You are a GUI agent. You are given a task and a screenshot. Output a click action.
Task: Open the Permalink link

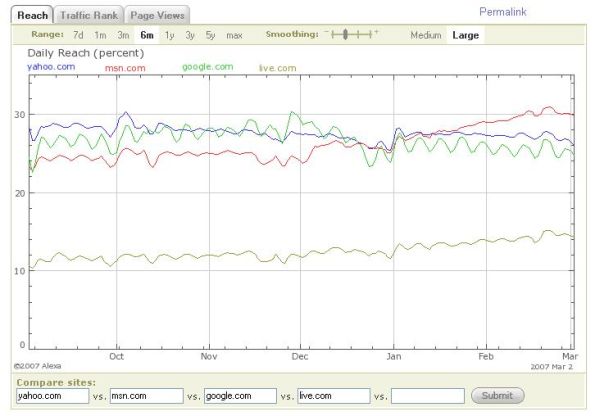503,12
